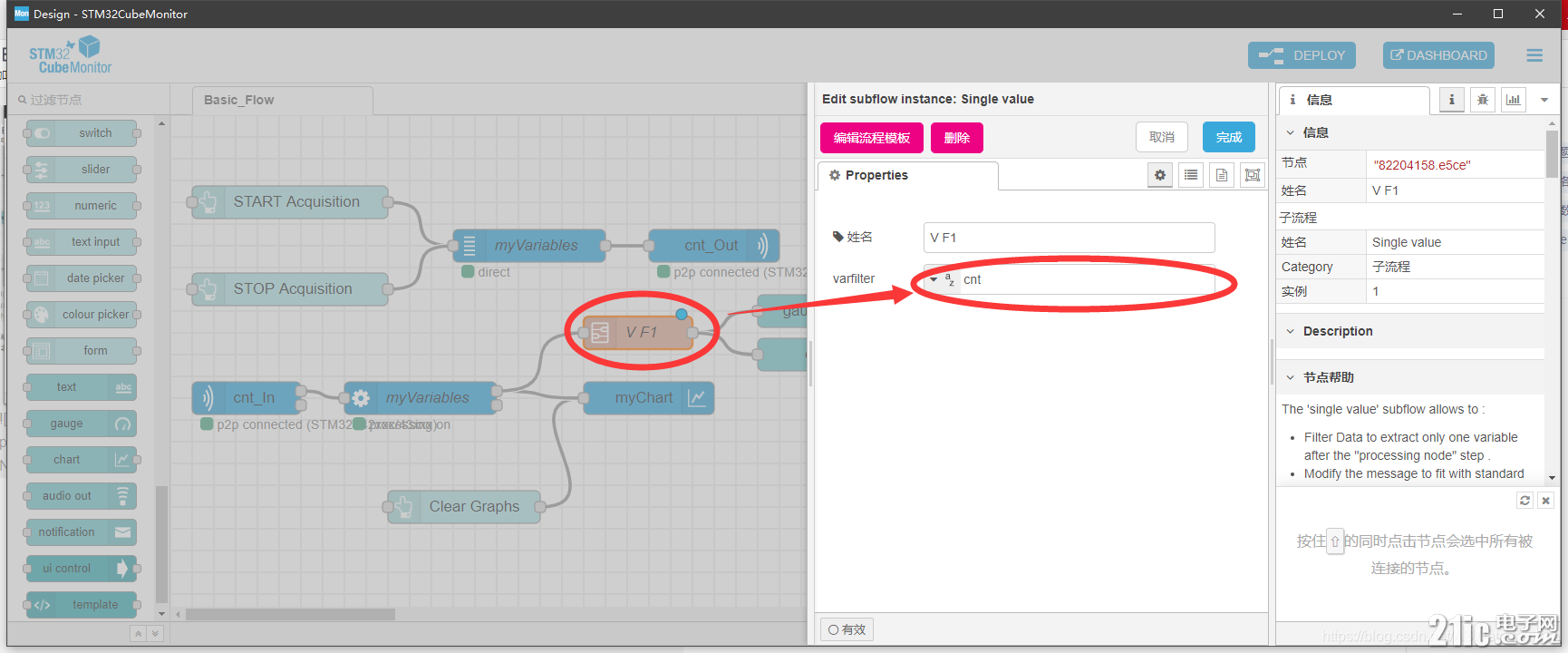Refresh the tips box
This screenshot has height=653, width=1568.
1524,501
